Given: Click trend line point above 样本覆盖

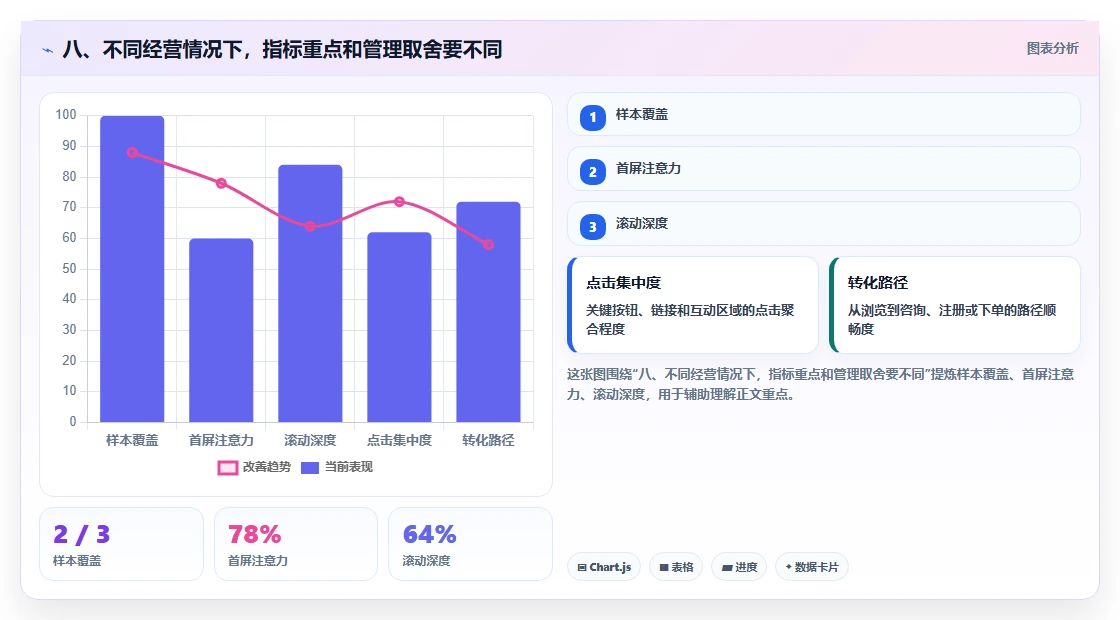Looking at the screenshot, I should 132,152.
